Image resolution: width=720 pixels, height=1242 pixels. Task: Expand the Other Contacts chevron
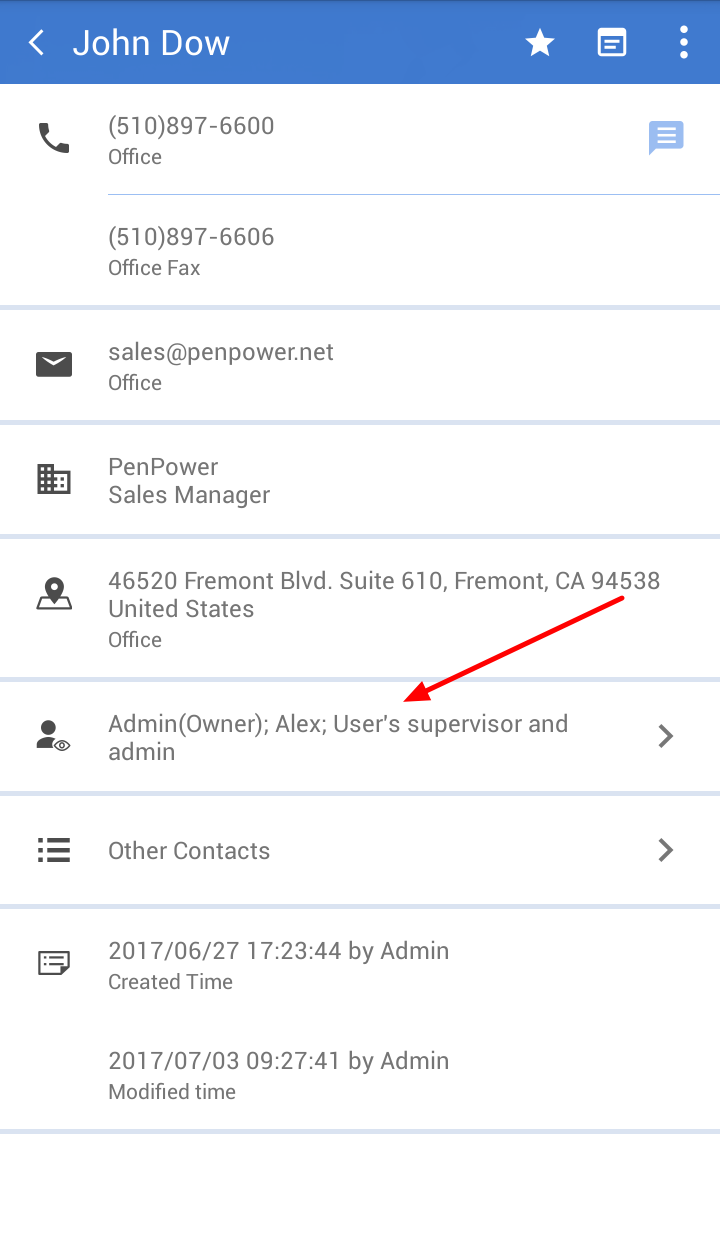tap(666, 850)
